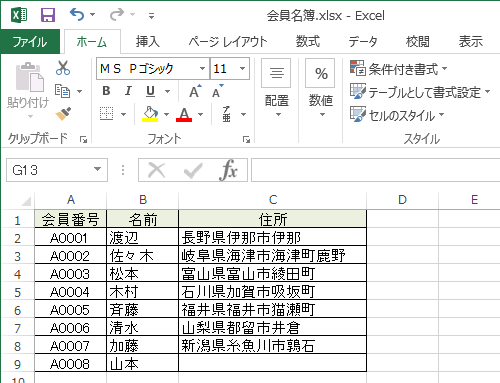
Task: Select cell 石川県加賀市吸坂町
Action: [273, 292]
